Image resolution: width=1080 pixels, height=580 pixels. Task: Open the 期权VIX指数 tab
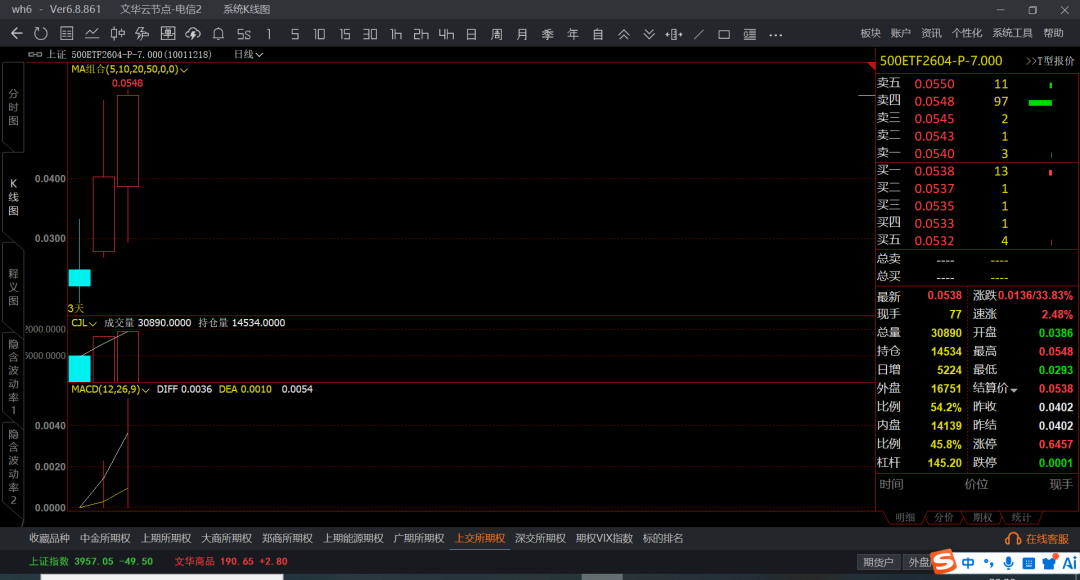point(604,539)
